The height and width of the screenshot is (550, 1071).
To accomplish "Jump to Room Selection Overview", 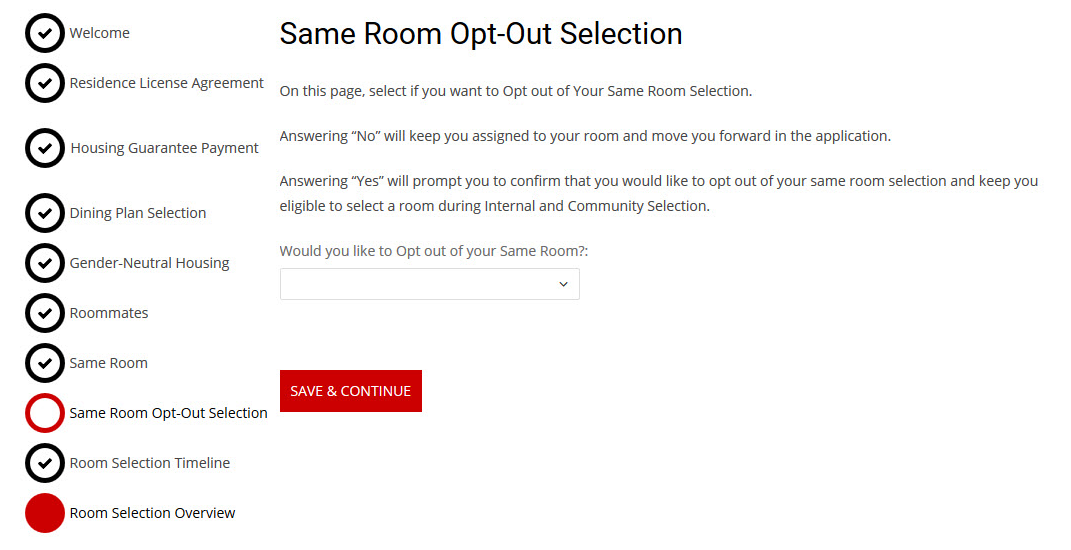I will (152, 513).
